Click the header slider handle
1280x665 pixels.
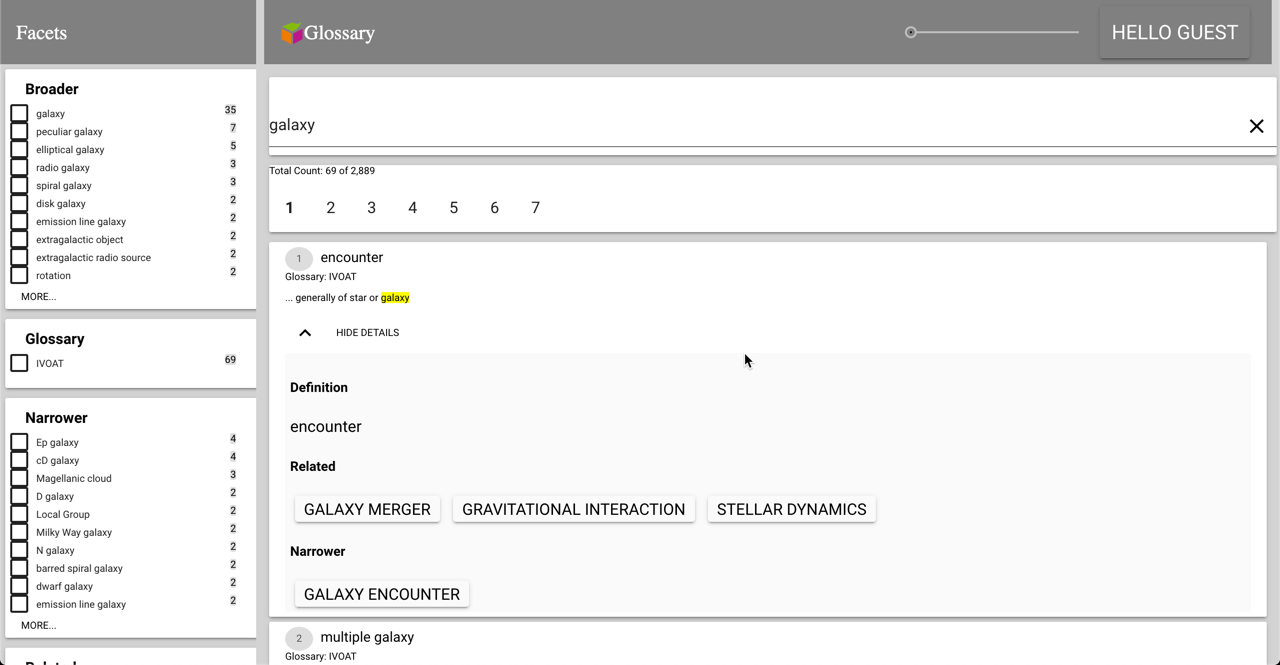pos(910,32)
